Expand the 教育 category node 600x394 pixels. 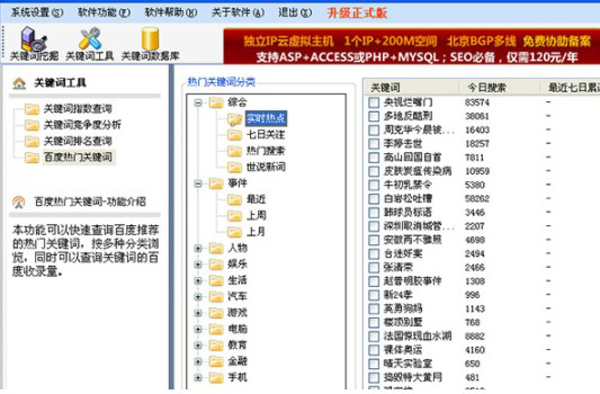click(198, 345)
